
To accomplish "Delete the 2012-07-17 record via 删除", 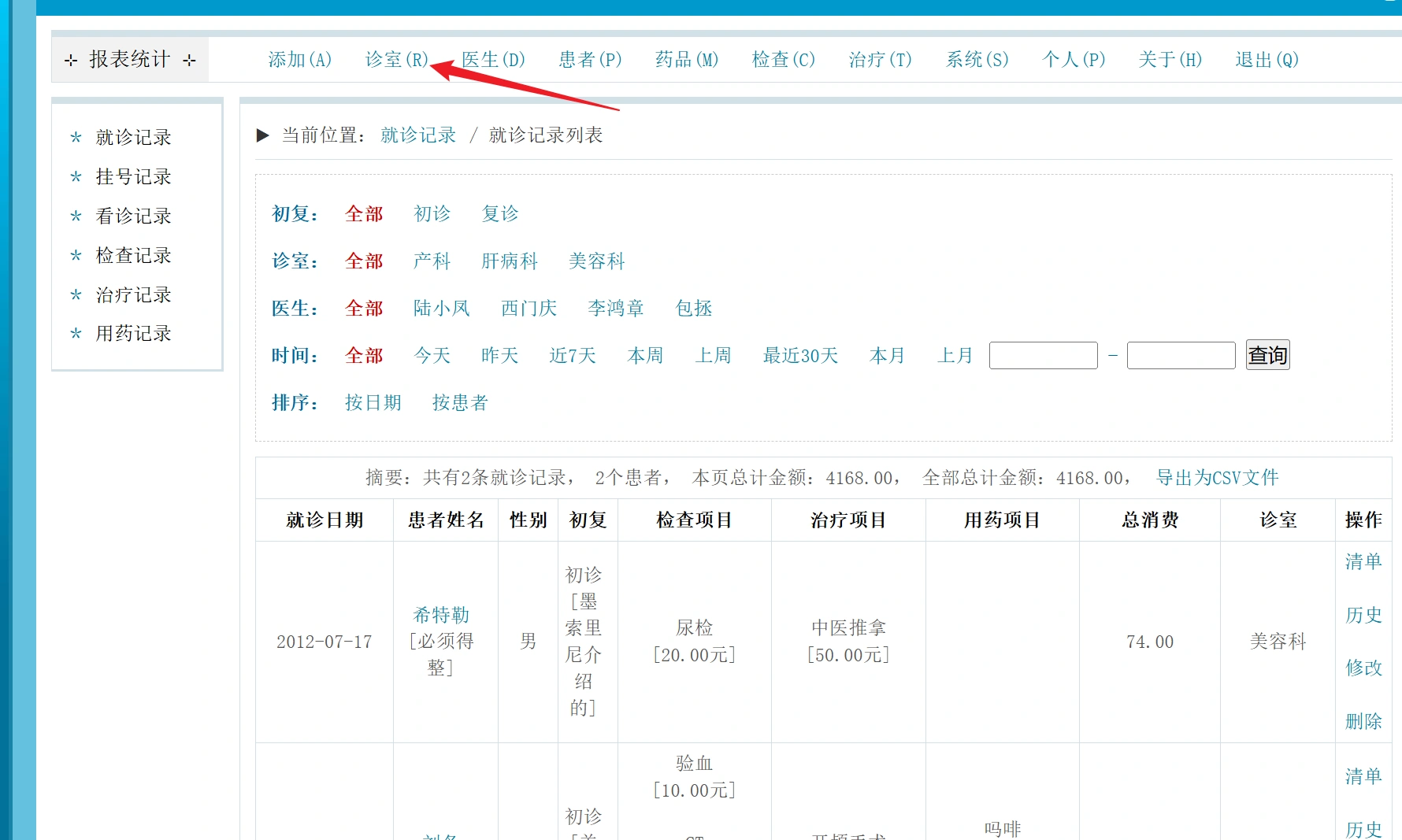I will pos(1363,721).
